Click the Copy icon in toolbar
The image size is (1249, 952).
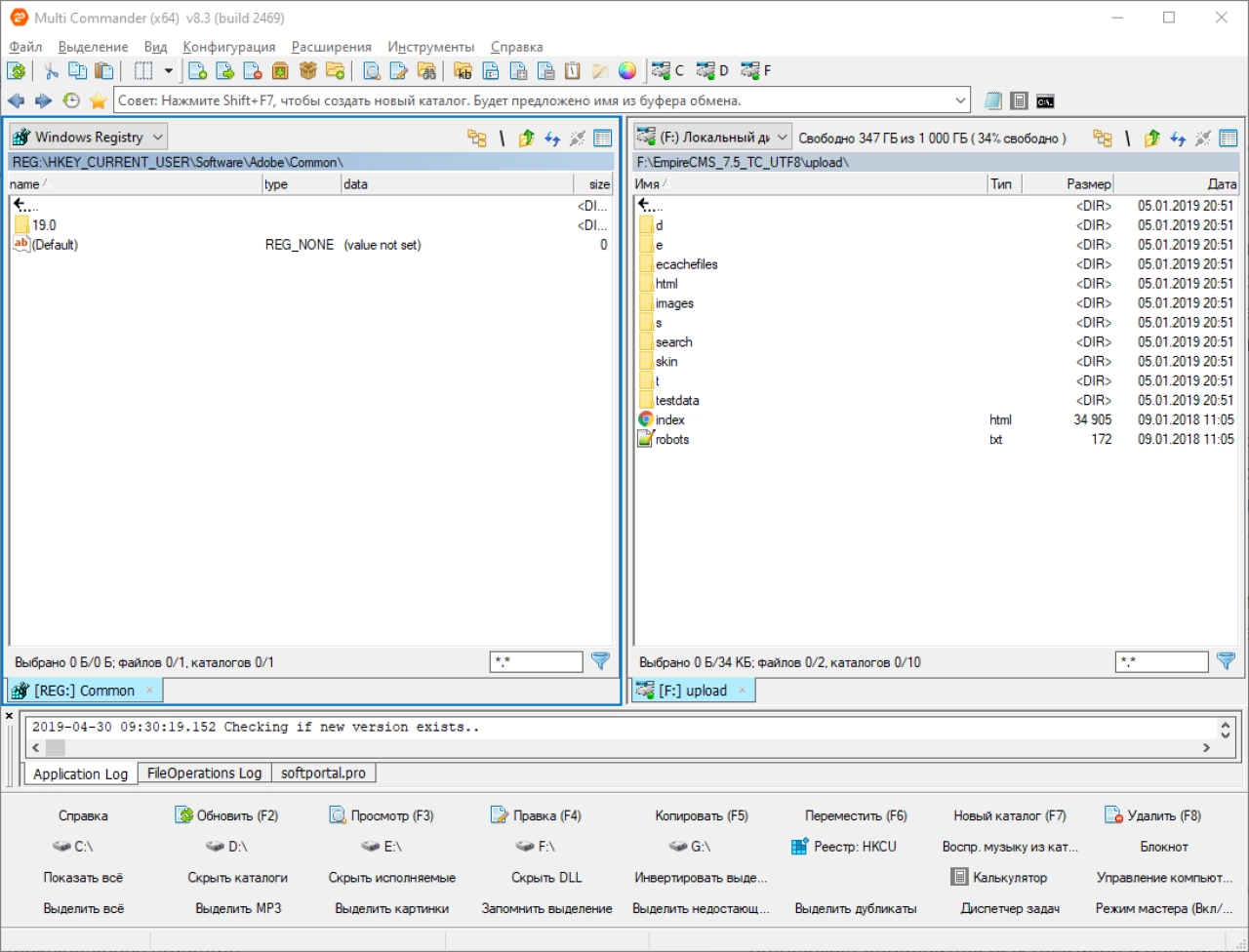point(77,70)
